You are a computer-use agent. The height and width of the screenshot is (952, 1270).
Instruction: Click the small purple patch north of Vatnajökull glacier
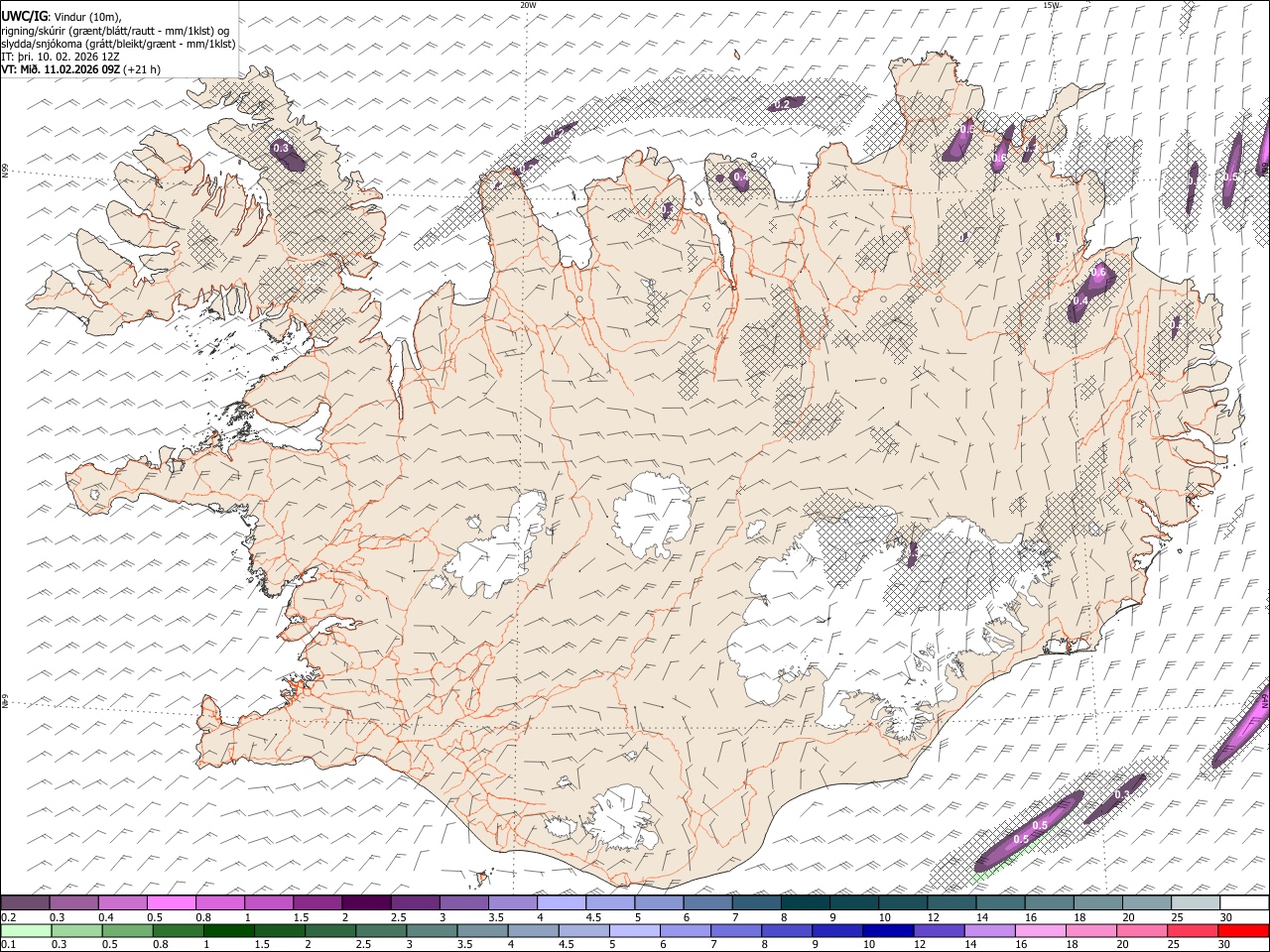coord(913,553)
